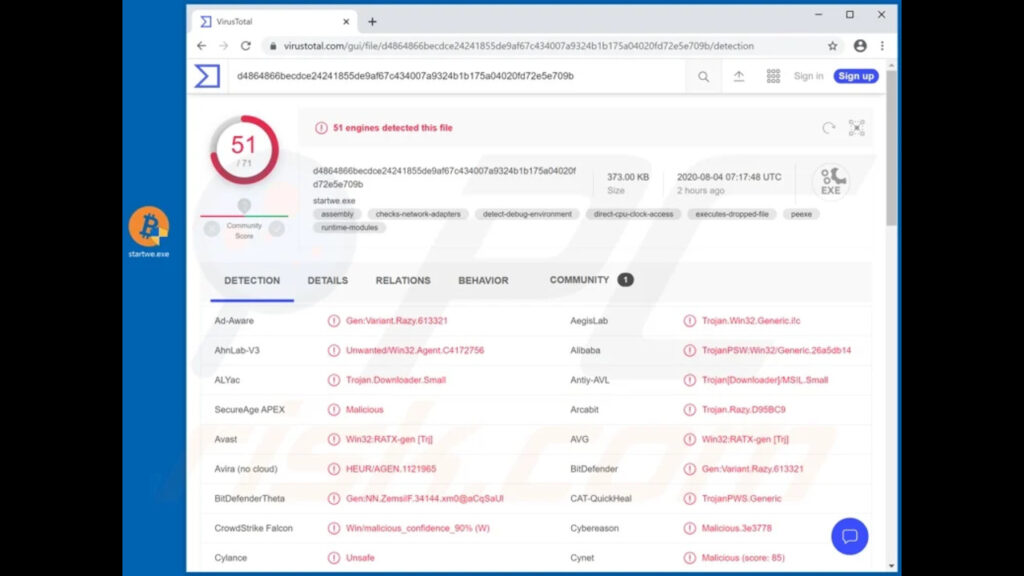Click the upload file icon

point(739,76)
